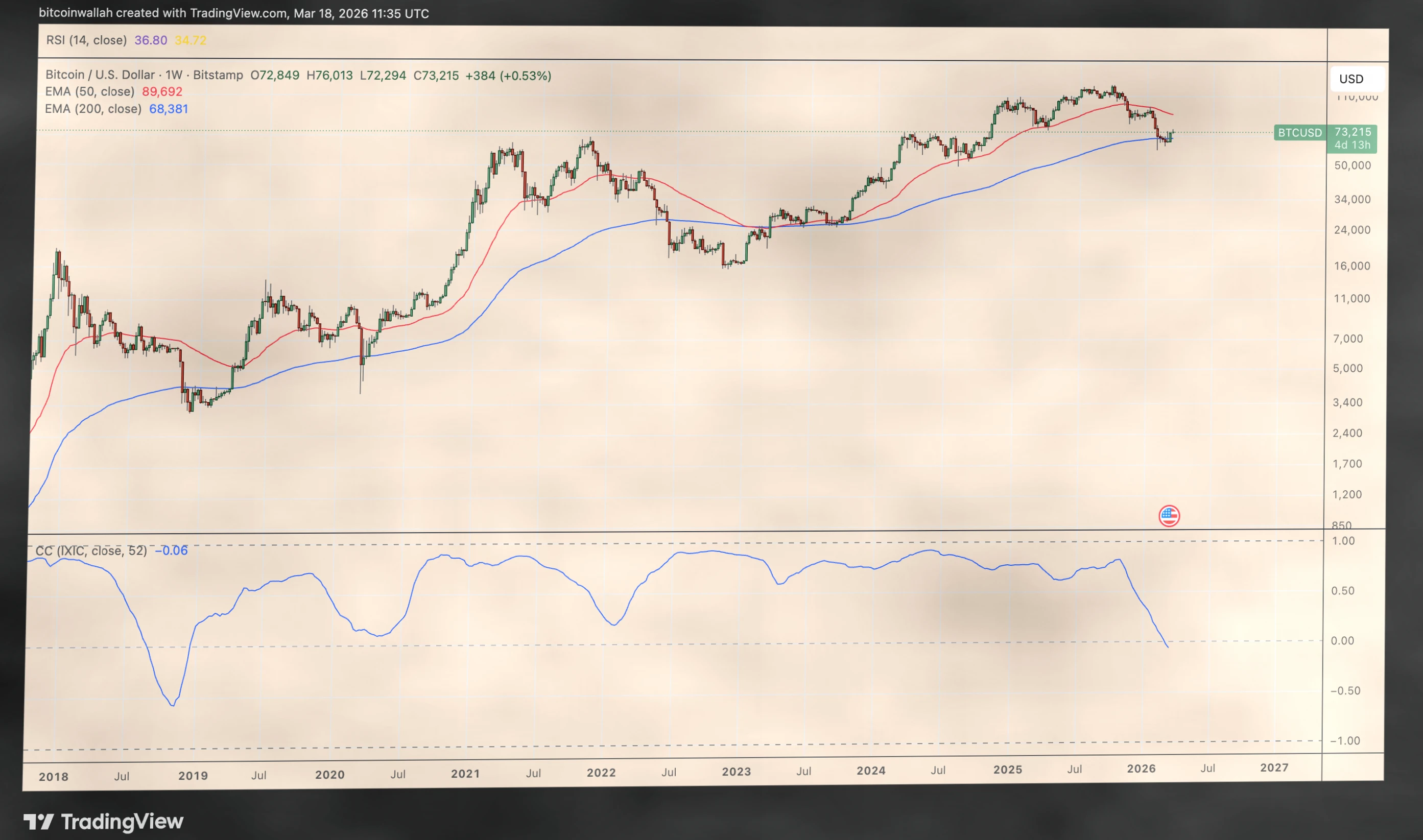This screenshot has height=840, width=1423.
Task: Select the RSI (14, close) indicator legend
Action: (86, 40)
